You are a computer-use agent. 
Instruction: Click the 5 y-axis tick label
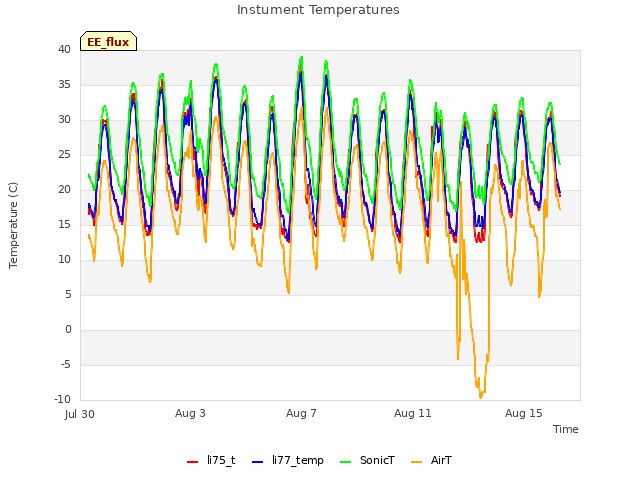68,295
